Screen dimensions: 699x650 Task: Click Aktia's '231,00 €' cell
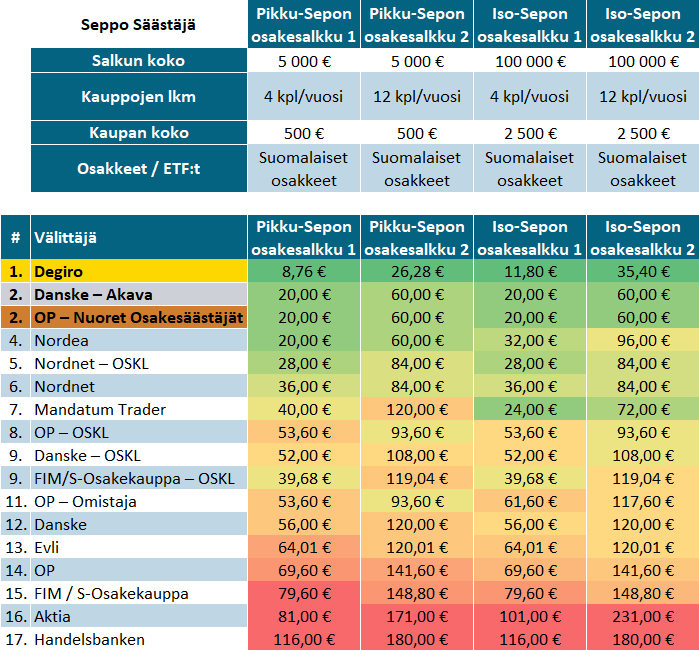643,617
